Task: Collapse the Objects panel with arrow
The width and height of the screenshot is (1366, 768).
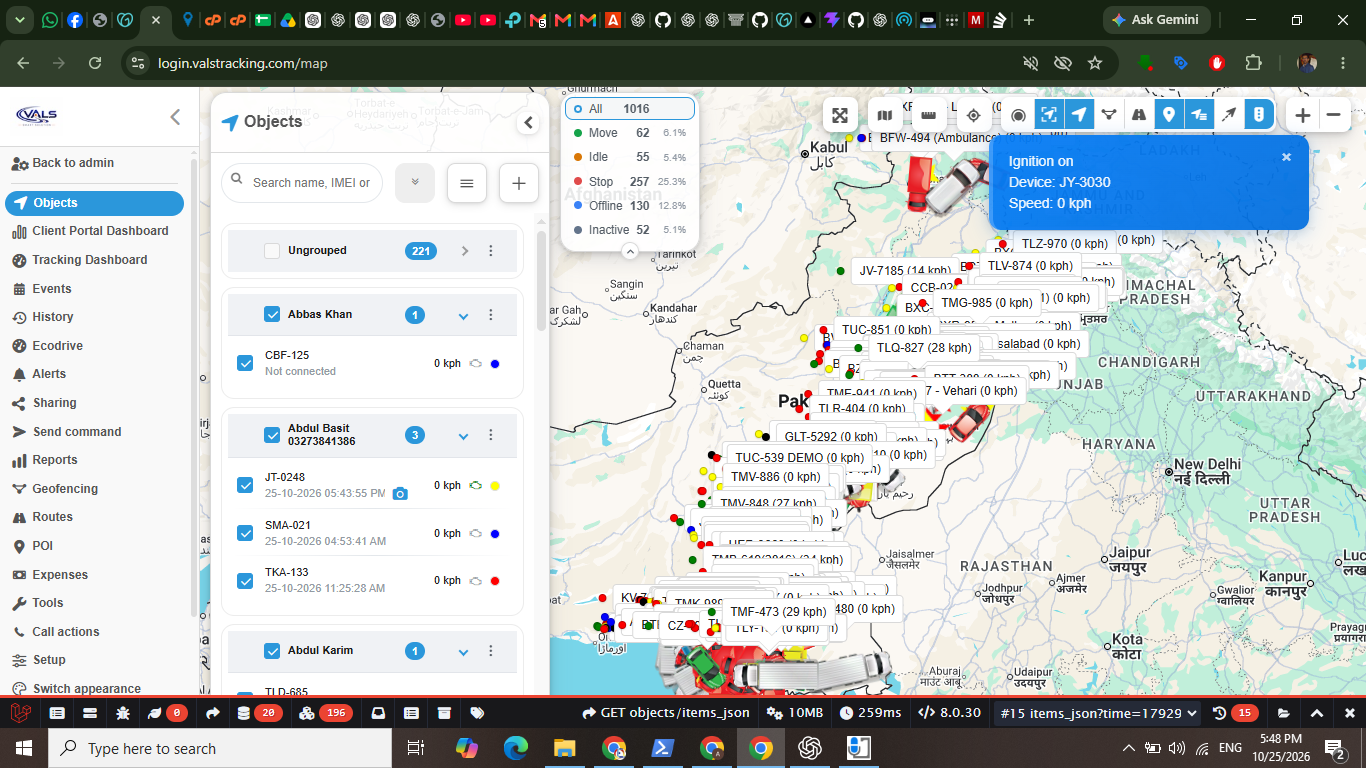Action: (528, 123)
